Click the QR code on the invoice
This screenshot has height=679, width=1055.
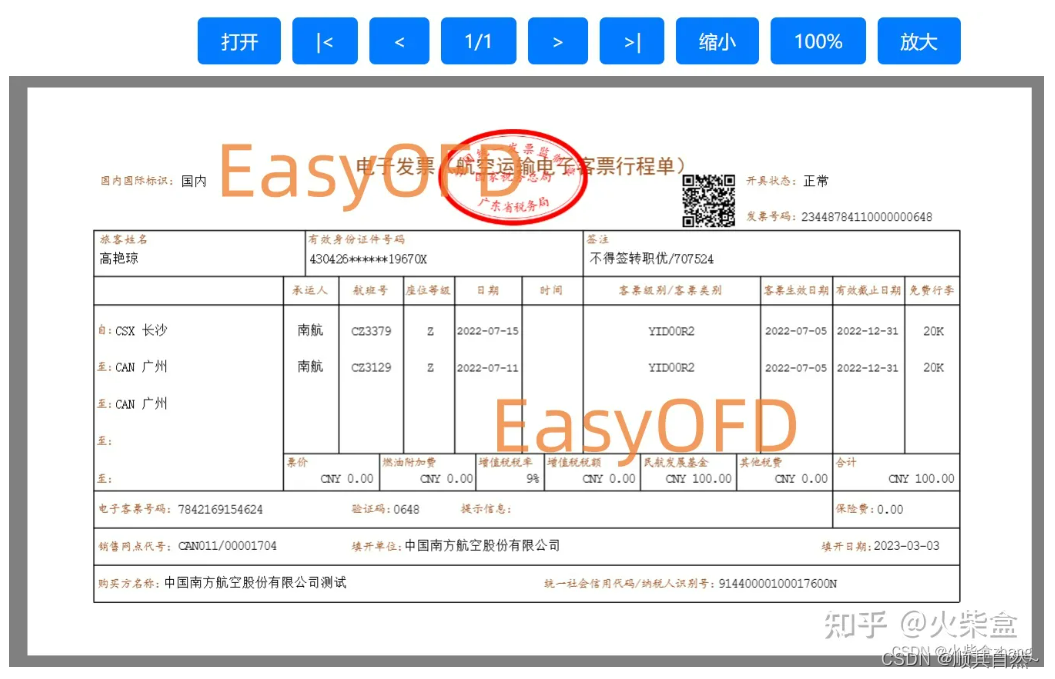(708, 201)
